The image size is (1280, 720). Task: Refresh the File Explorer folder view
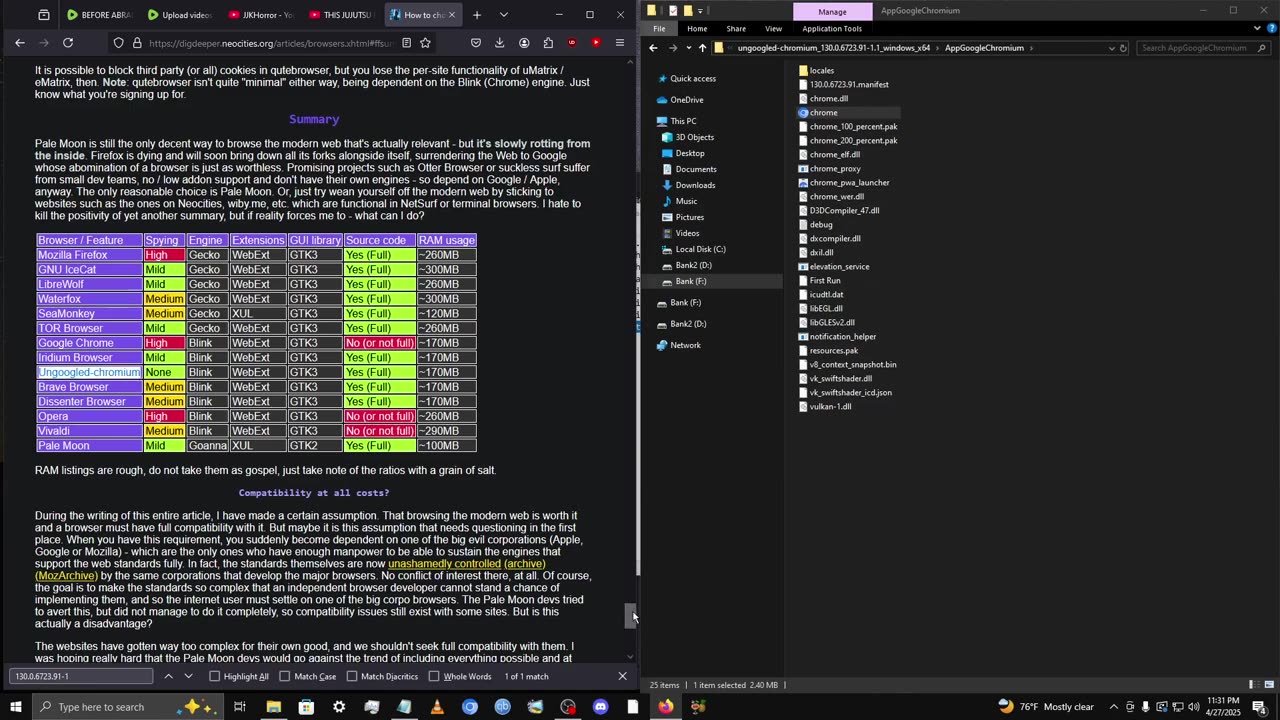pyautogui.click(x=1123, y=48)
